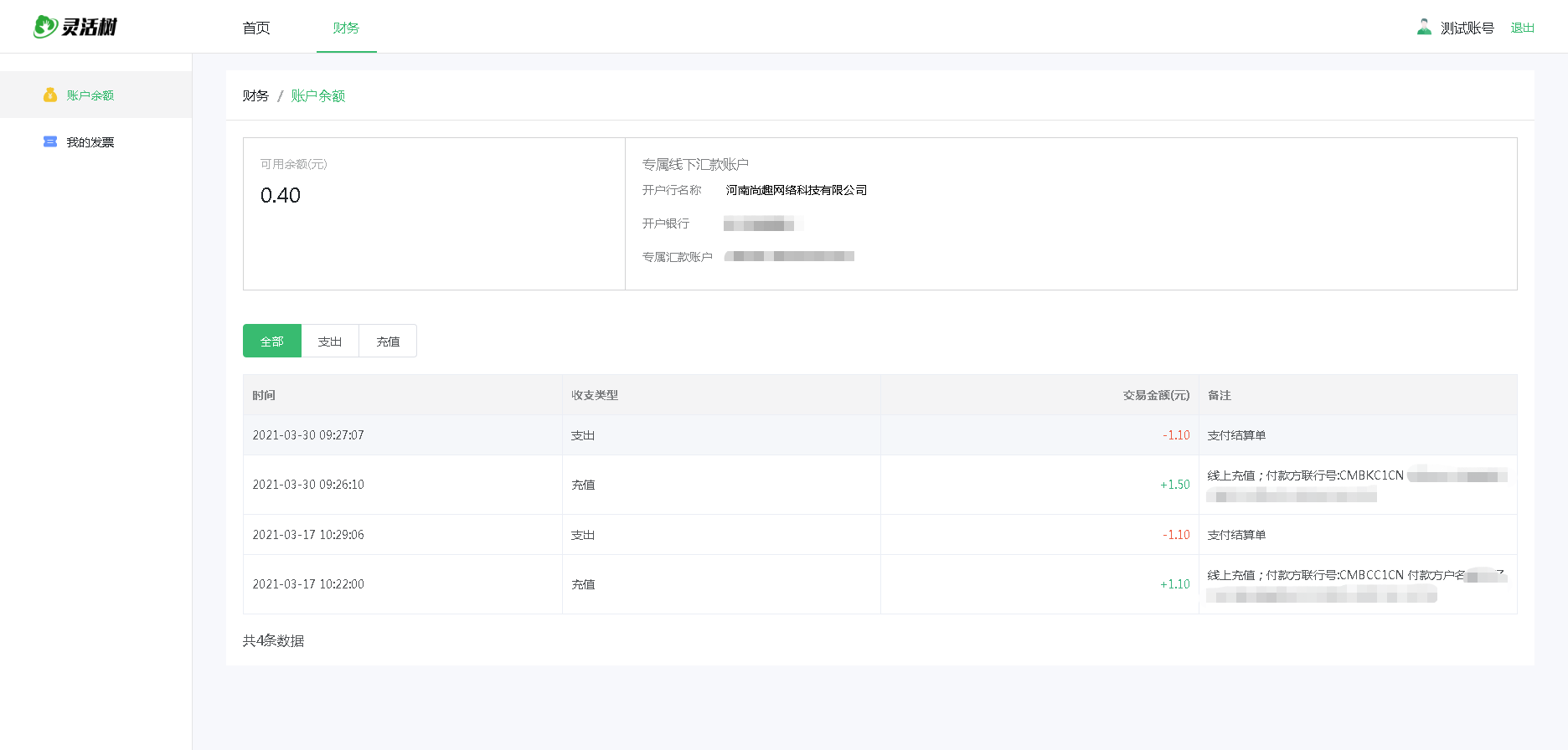Screen dimensions: 1568x750
Task: Click timestamp 2021-03-30 09:26:10
Action: click(x=308, y=485)
